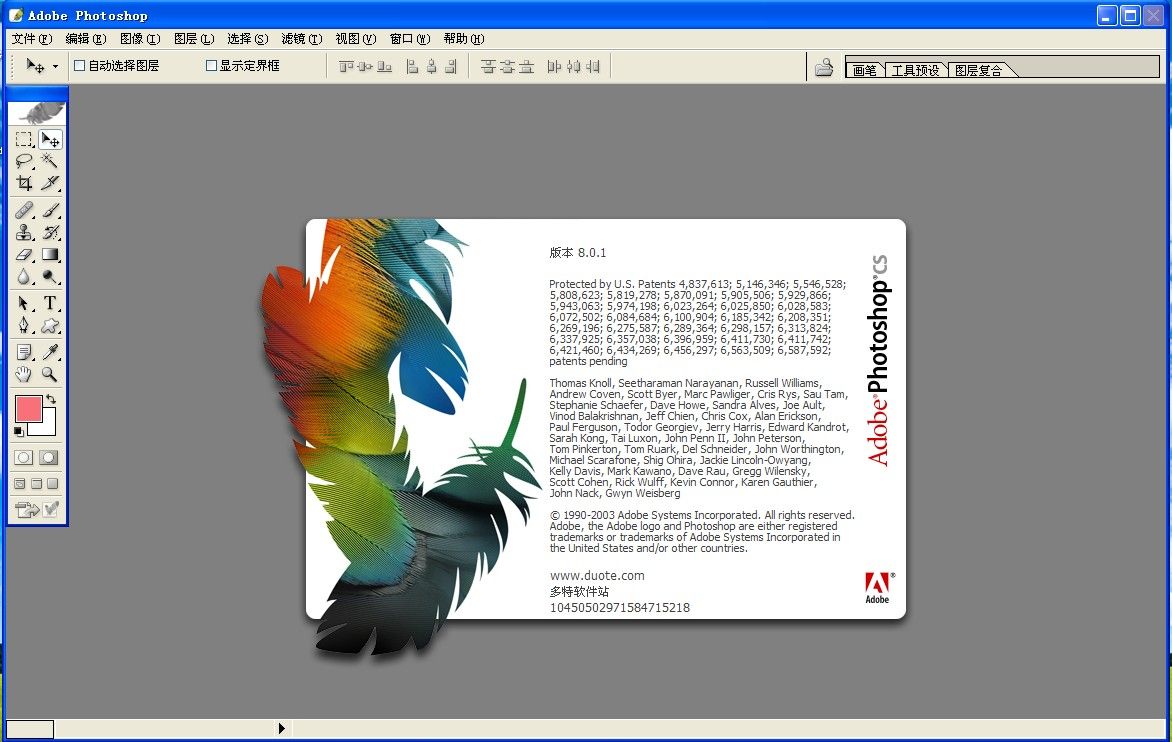
Task: Switch to Full Screen with Menu Bar
Action: point(37,483)
